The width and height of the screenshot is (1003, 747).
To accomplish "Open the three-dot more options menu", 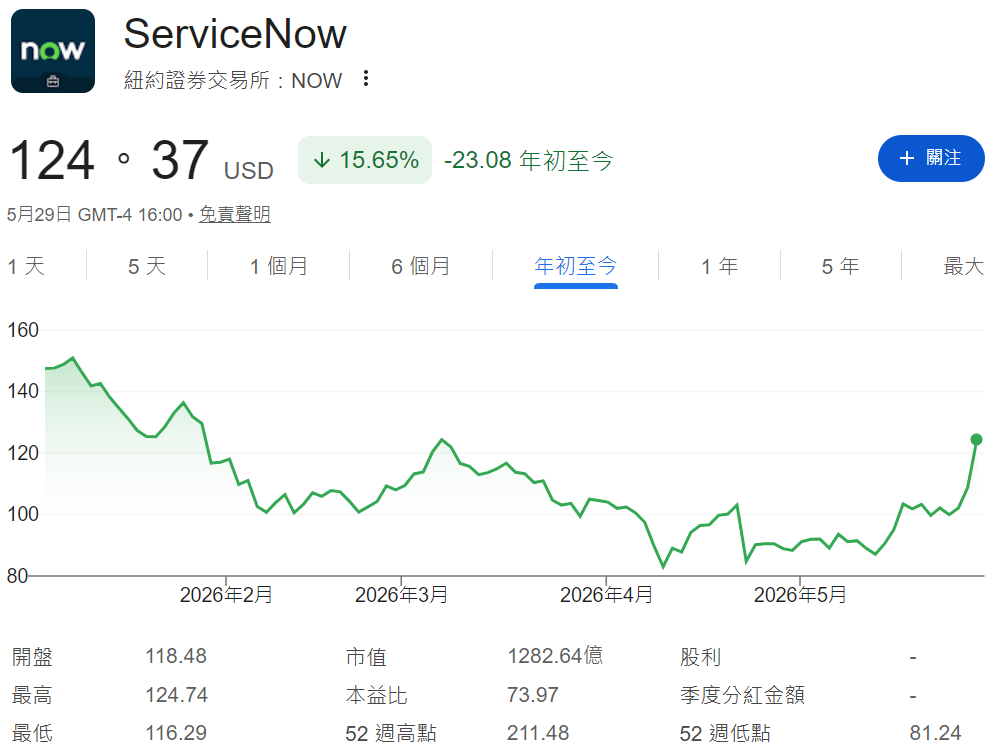I will [365, 79].
